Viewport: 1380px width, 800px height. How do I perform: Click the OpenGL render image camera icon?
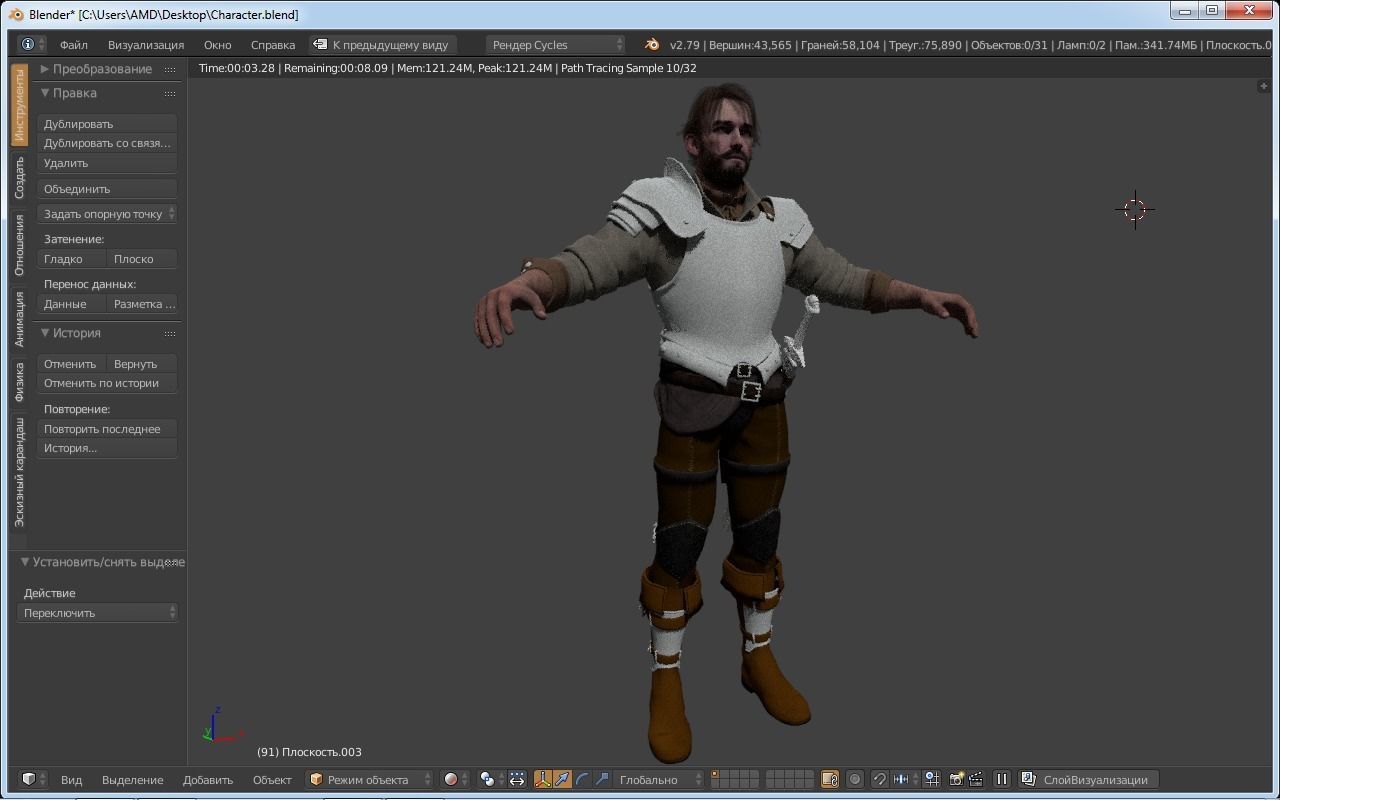[956, 780]
